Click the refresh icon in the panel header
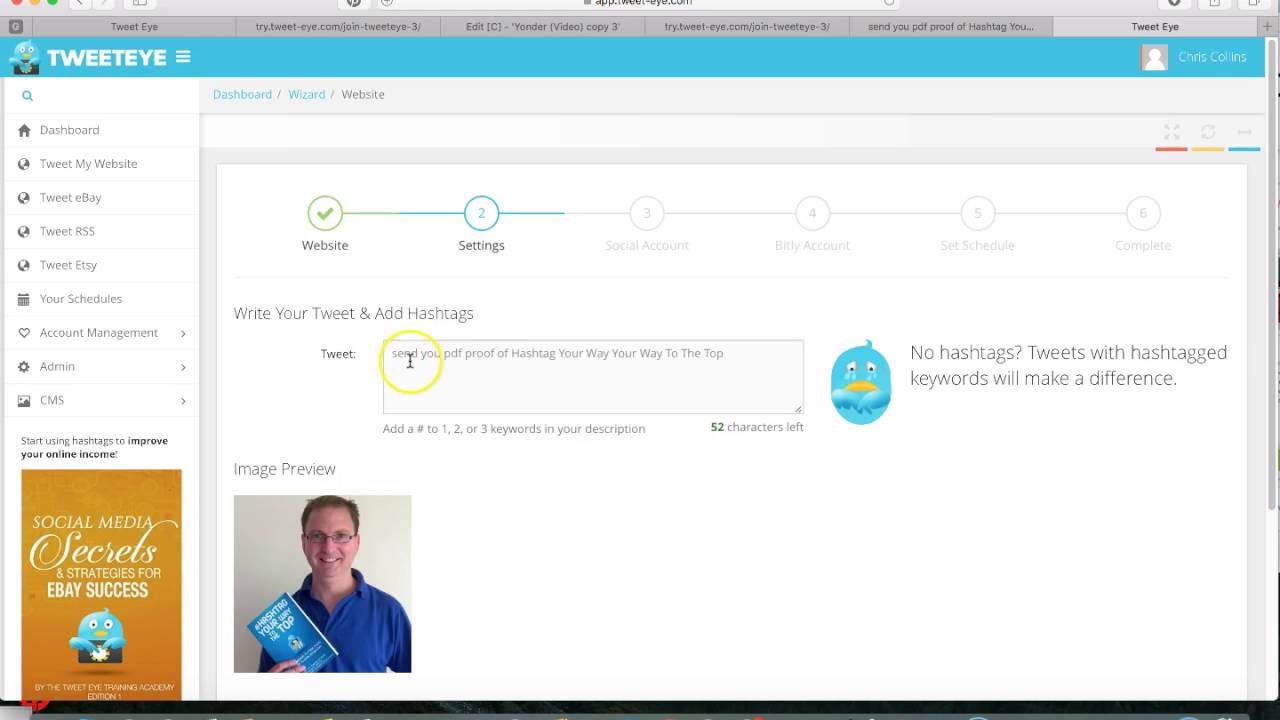This screenshot has height=720, width=1280. [x=1208, y=132]
